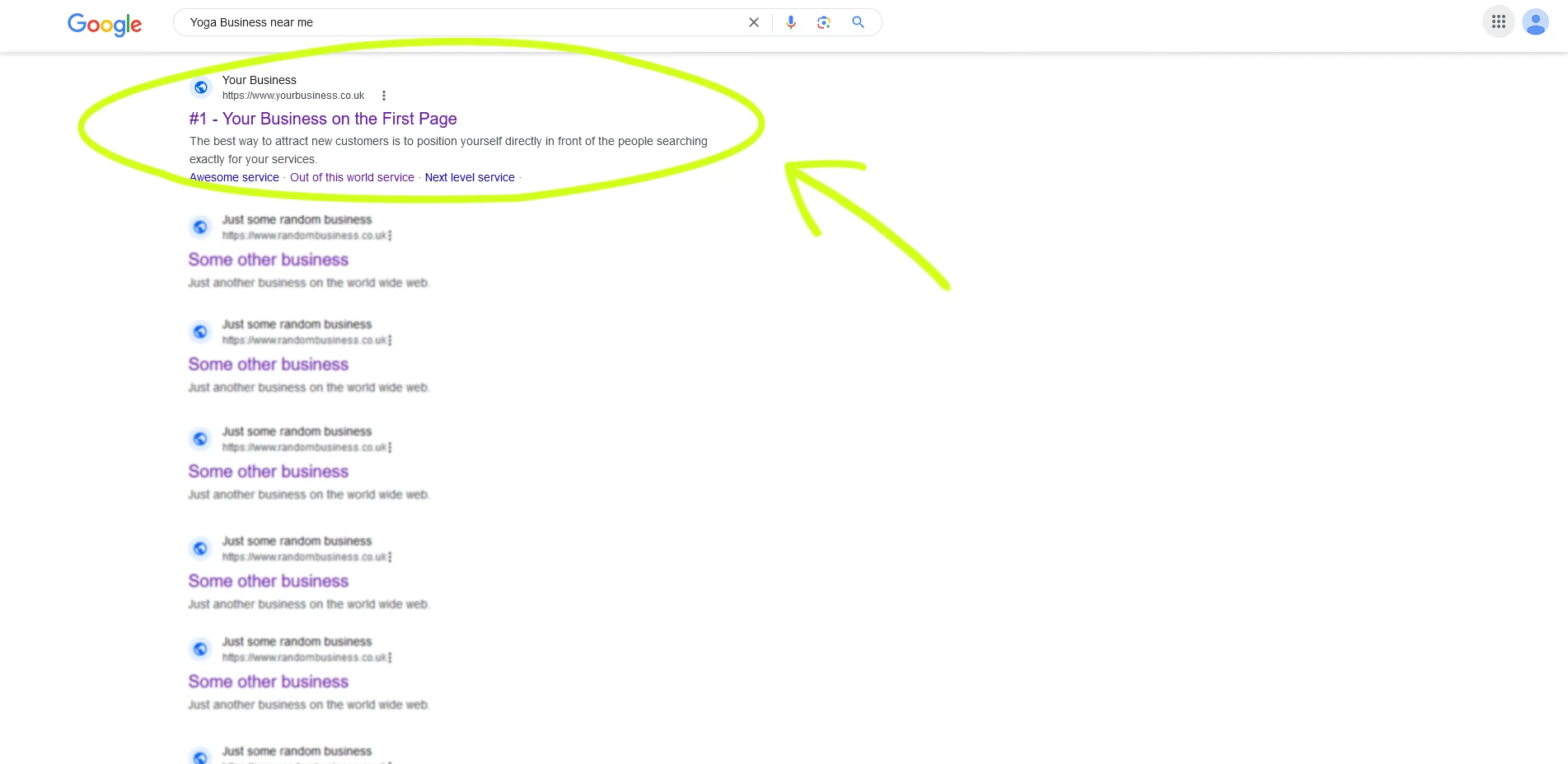1568x764 pixels.
Task: Expand three-dot options on the fourth search result
Action: 390,448
